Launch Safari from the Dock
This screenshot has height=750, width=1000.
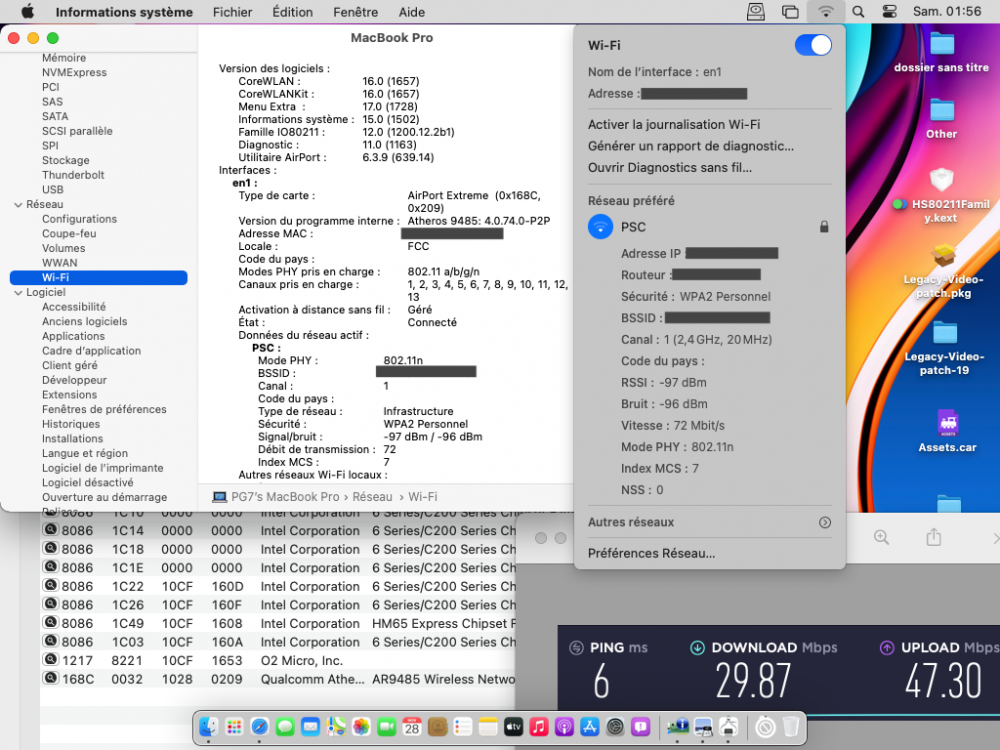pyautogui.click(x=260, y=726)
